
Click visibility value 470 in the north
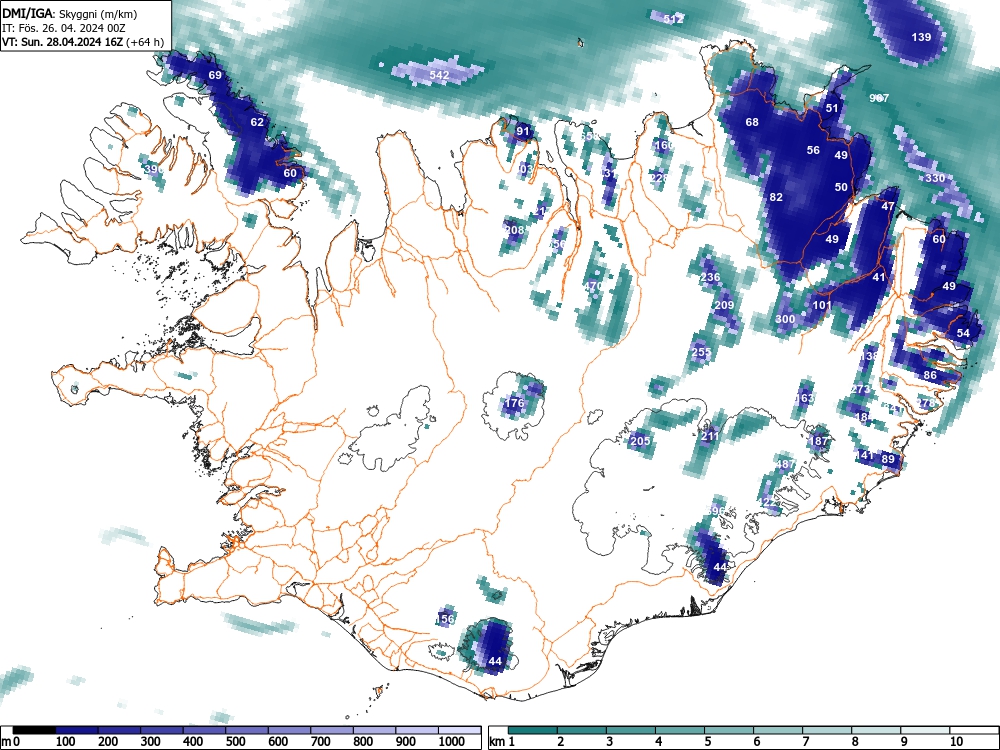pyautogui.click(x=593, y=286)
